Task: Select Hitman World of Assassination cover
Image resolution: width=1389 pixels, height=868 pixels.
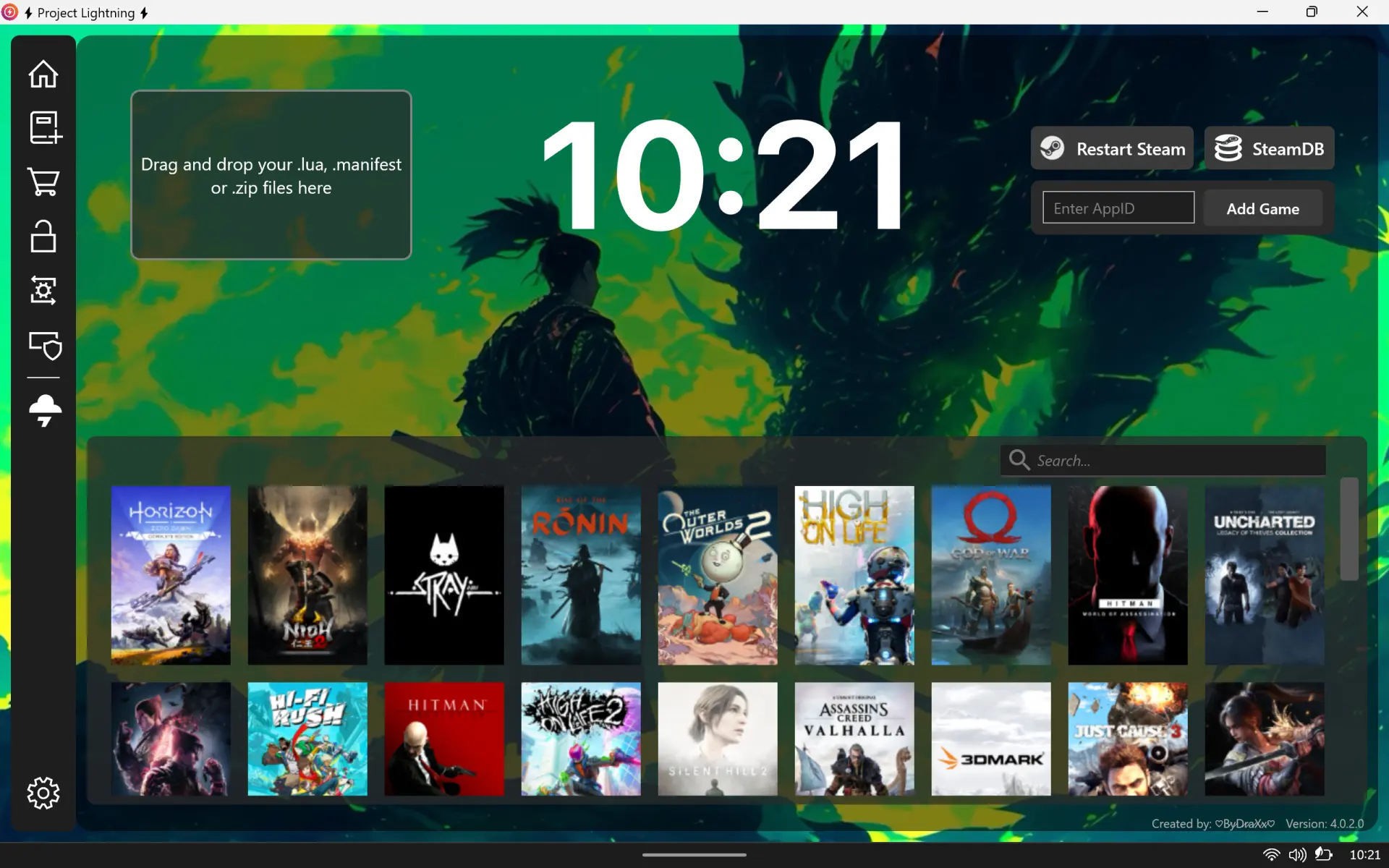Action: (1128, 575)
